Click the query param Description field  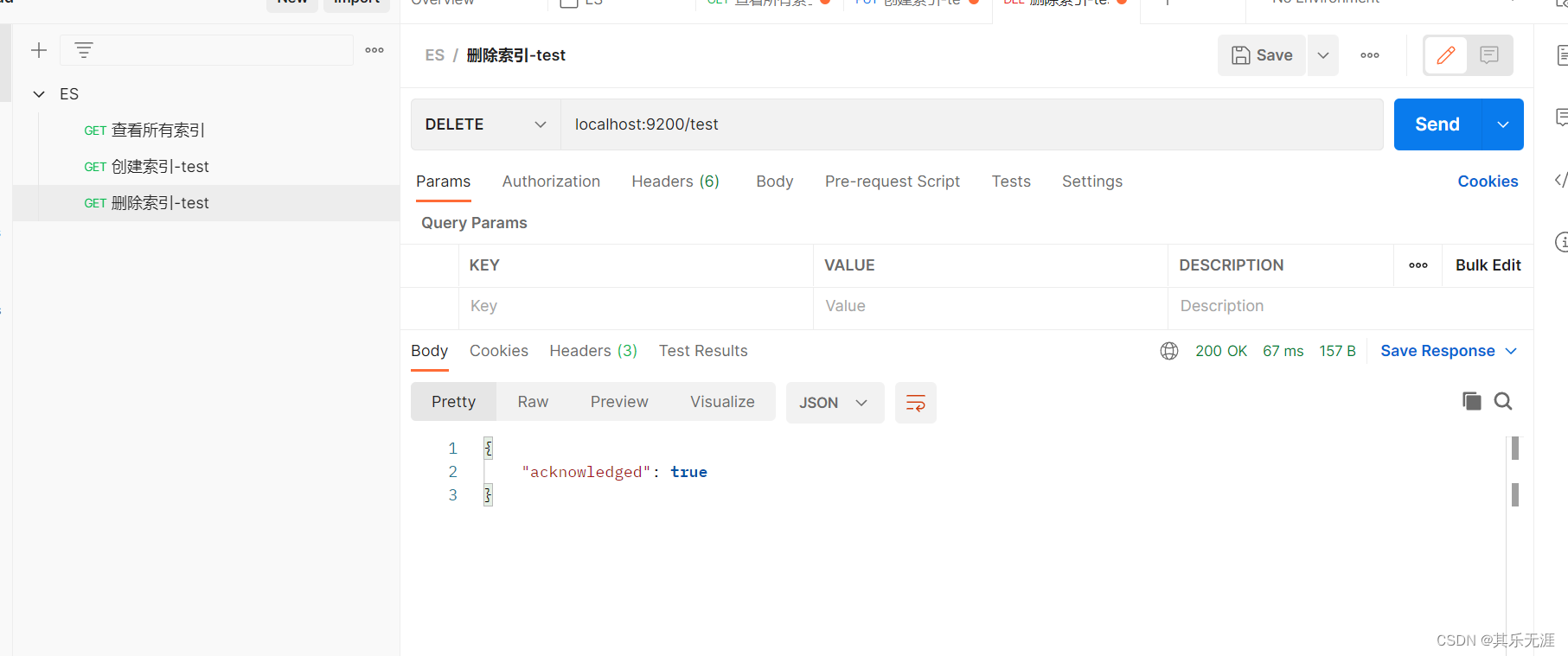[x=1350, y=306]
